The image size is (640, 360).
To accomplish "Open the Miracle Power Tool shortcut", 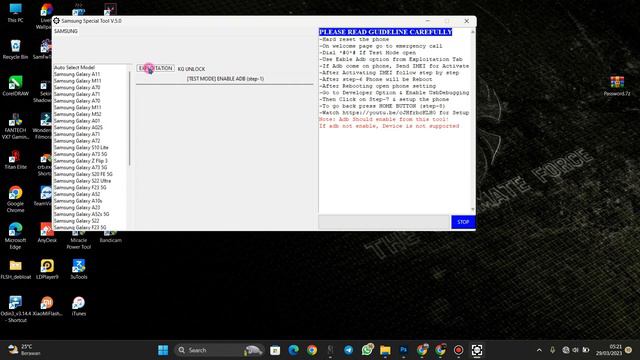I will point(78,240).
